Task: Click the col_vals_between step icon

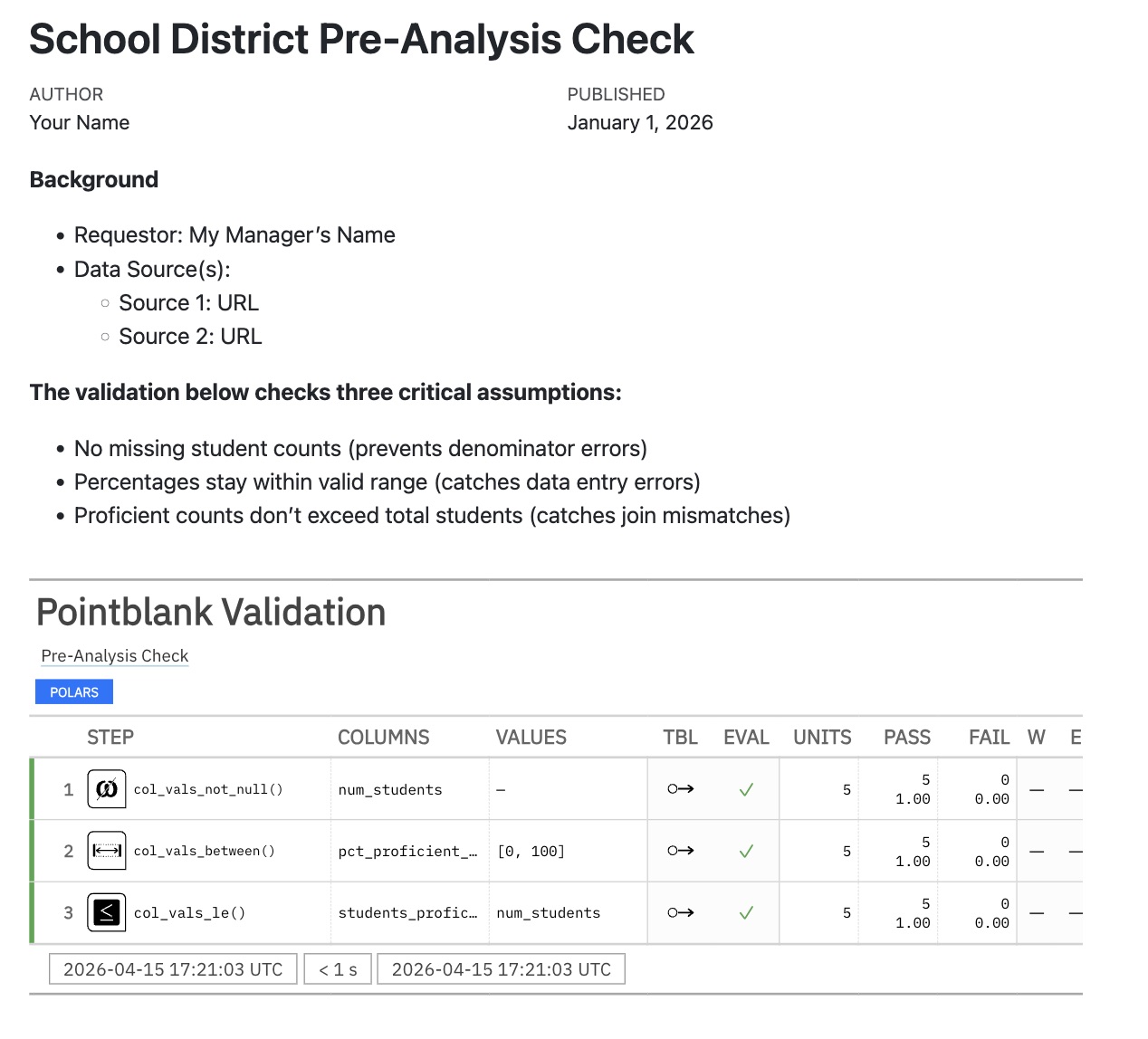Action: [106, 851]
